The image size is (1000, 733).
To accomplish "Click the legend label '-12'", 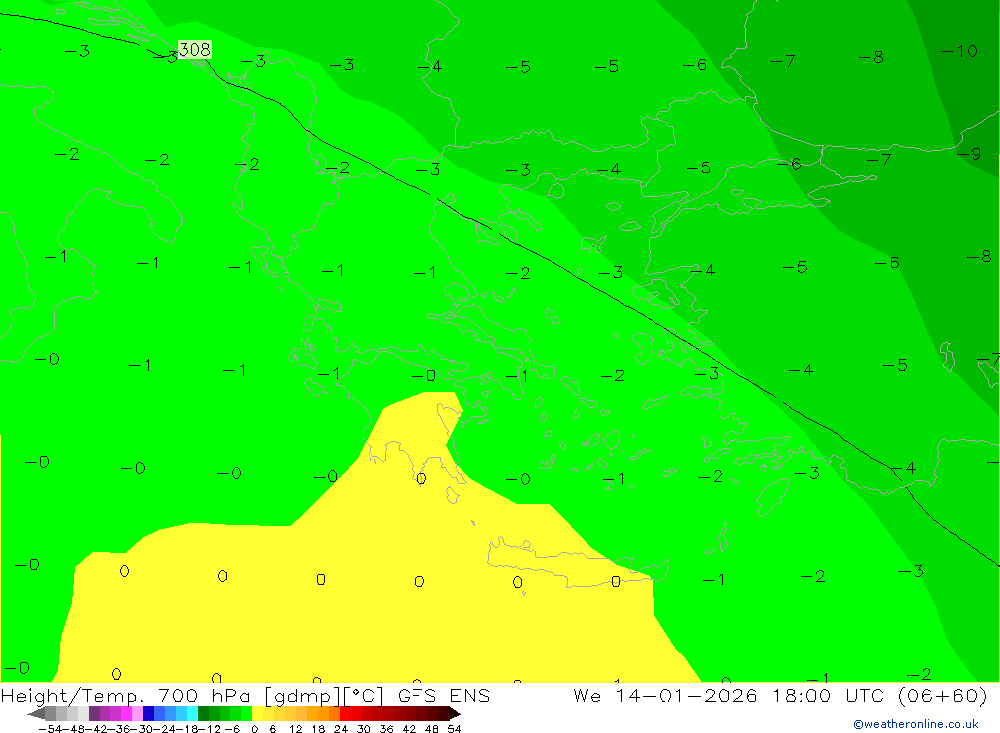I will pyautogui.click(x=210, y=729).
